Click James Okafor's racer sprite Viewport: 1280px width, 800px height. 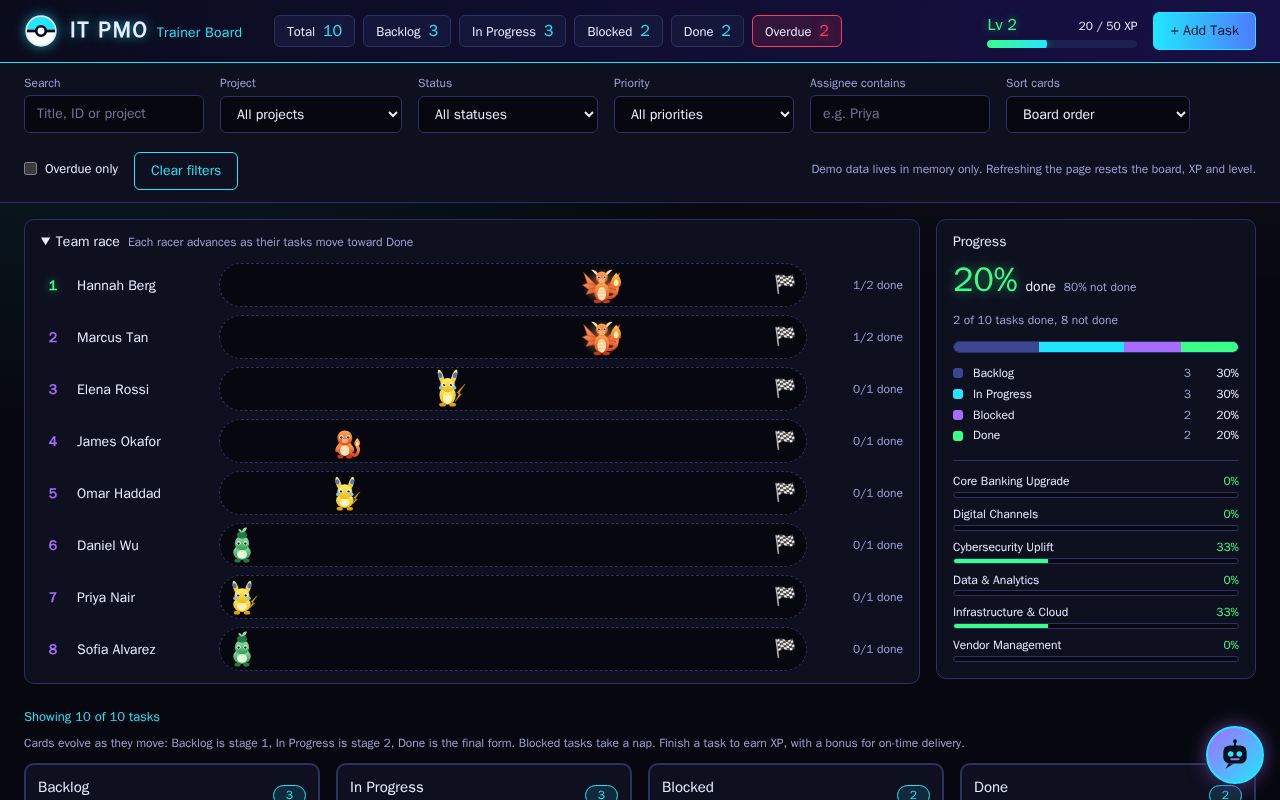(x=347, y=443)
